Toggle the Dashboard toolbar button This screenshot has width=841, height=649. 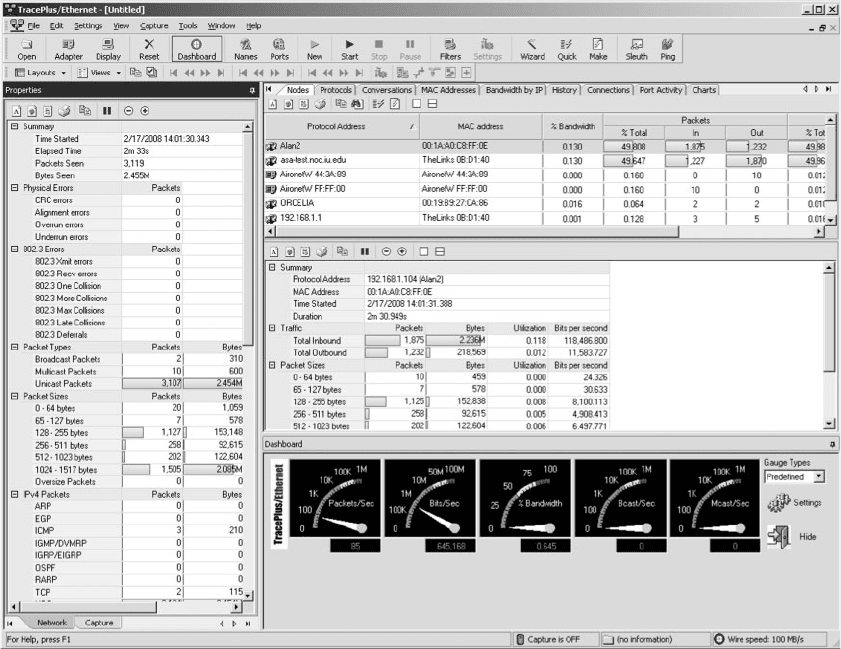click(196, 49)
